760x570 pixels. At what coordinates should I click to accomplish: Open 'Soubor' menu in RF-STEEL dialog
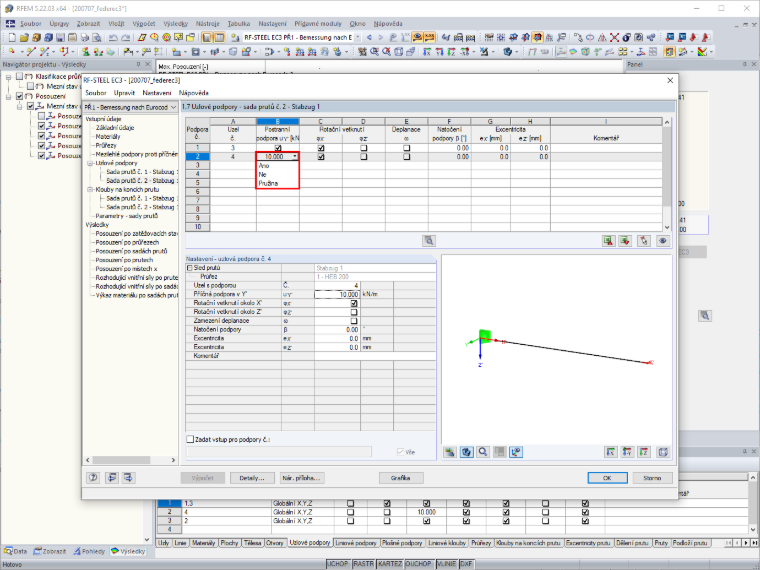tap(95, 93)
